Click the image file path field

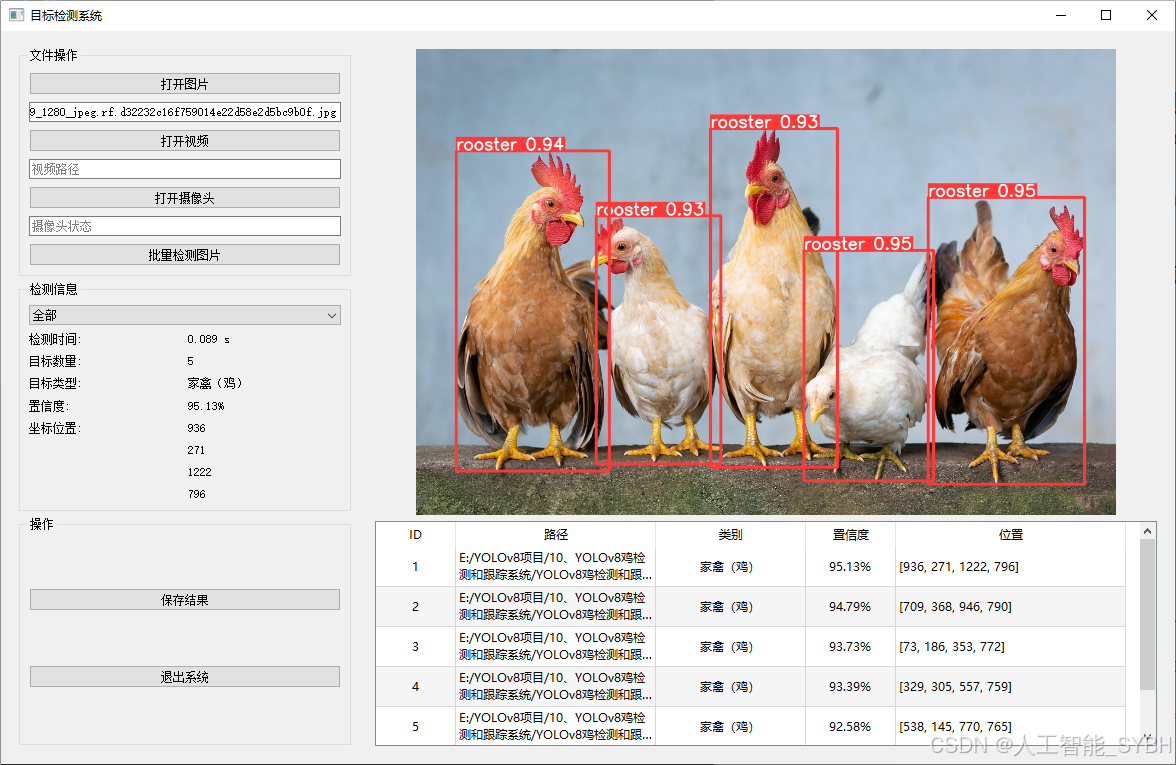(184, 112)
